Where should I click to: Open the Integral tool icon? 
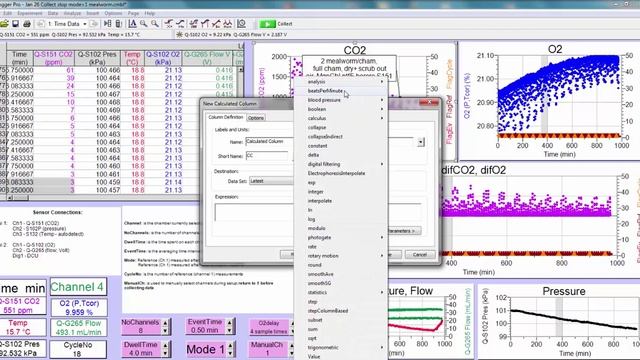pos(205,24)
